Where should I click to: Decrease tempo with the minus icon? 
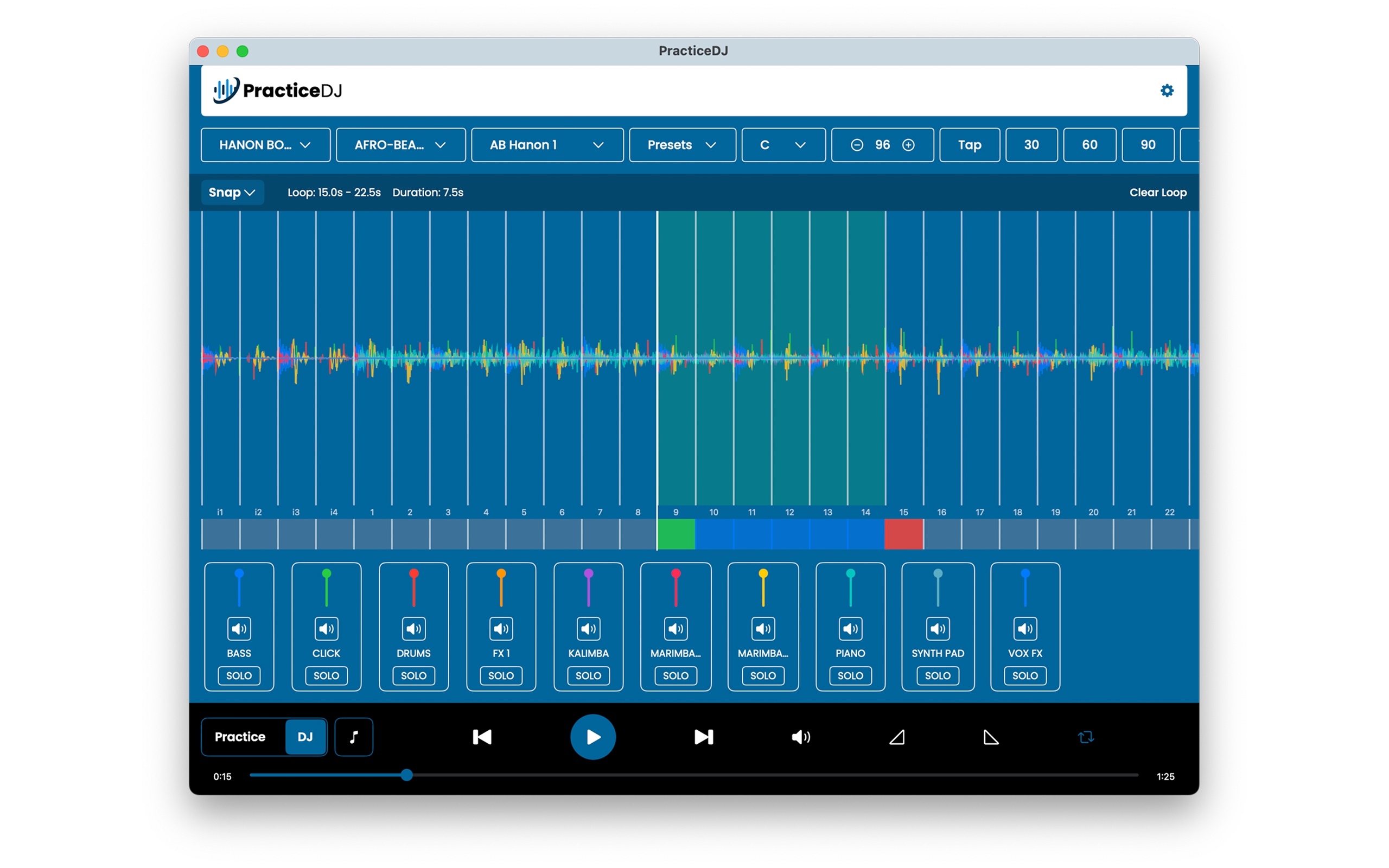click(856, 145)
